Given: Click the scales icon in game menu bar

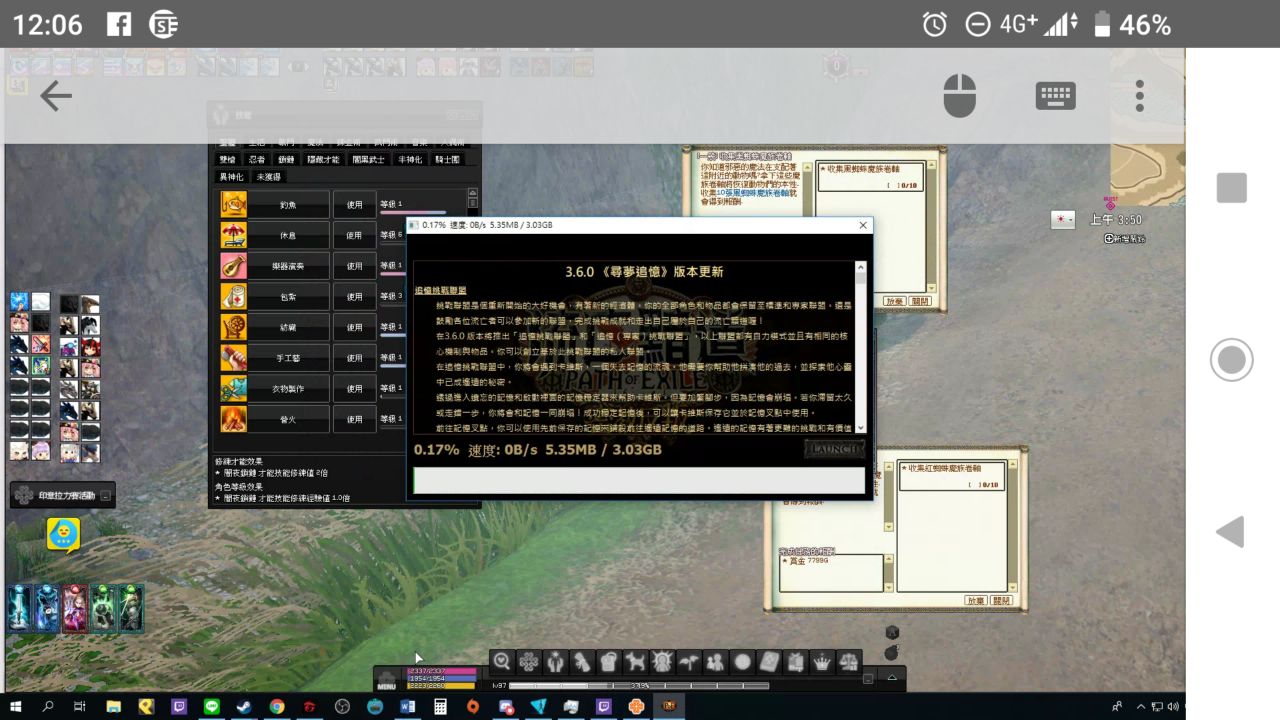Looking at the screenshot, I should 849,661.
